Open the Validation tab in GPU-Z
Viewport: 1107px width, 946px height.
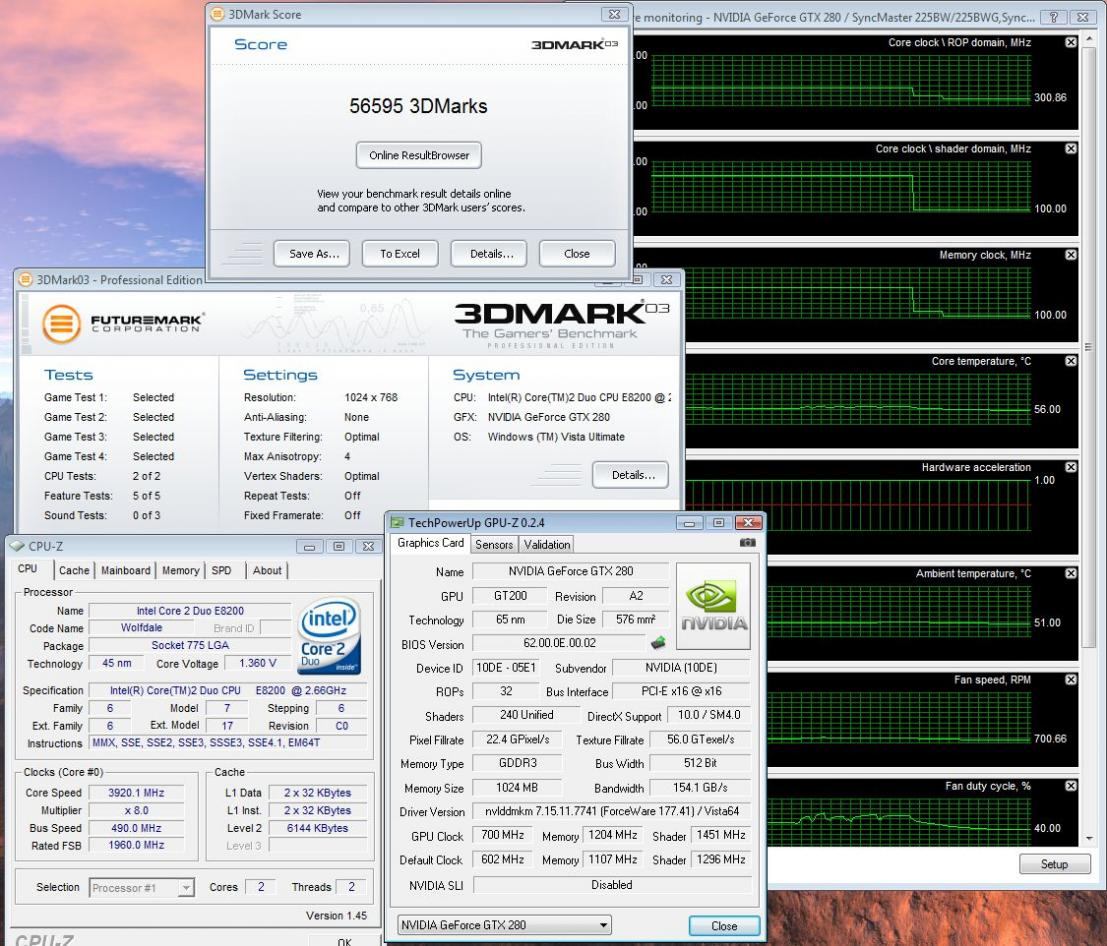coord(546,544)
